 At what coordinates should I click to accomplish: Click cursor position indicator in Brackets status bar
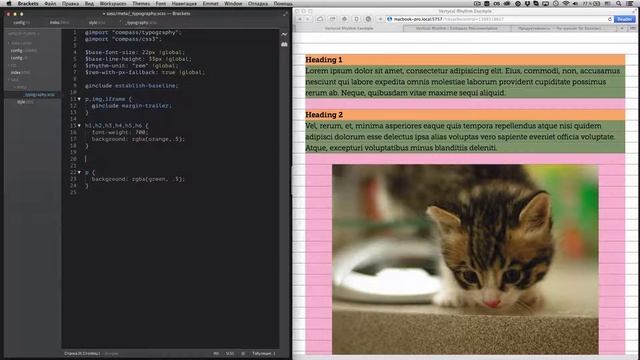click(x=82, y=353)
